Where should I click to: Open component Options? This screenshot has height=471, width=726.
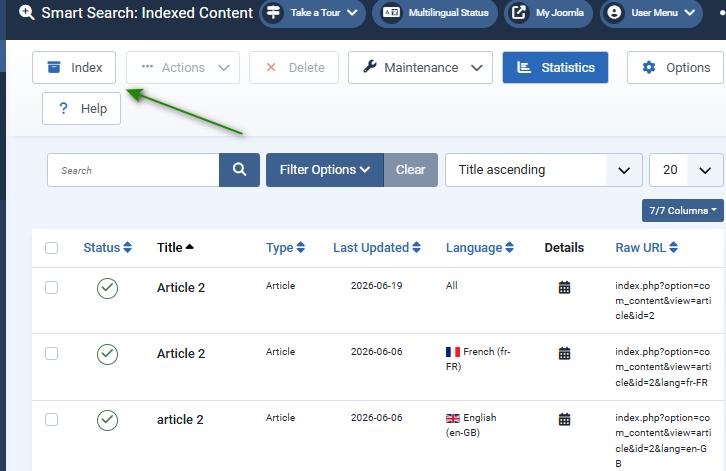click(x=676, y=68)
